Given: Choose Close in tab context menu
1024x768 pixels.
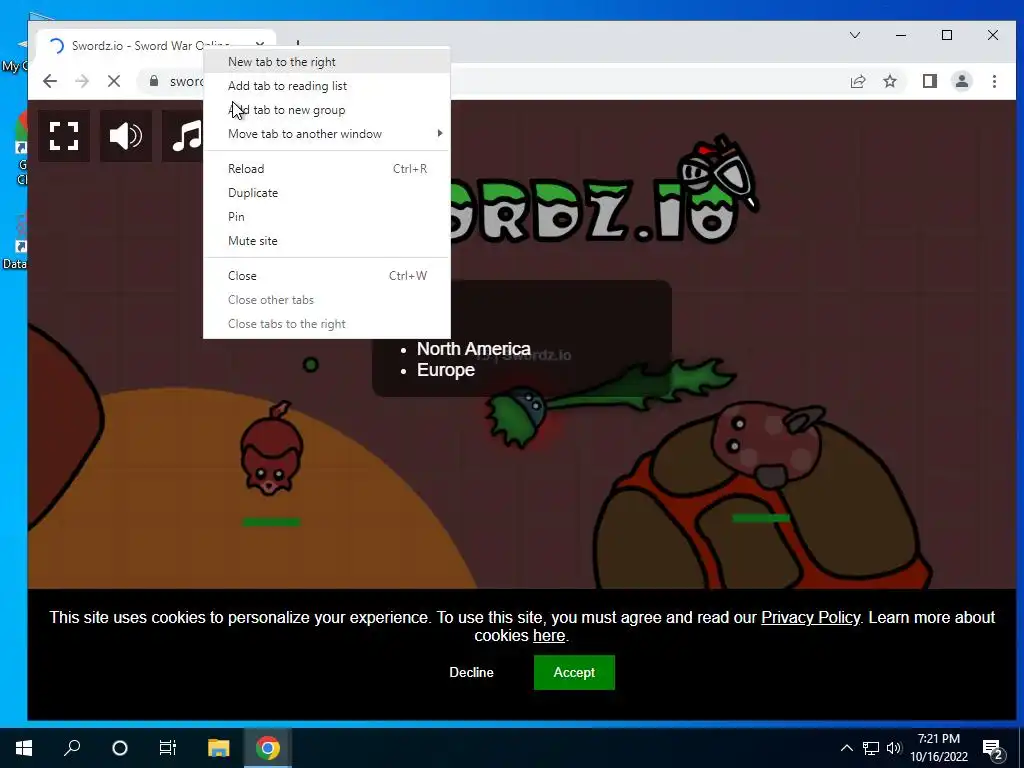Looking at the screenshot, I should tap(327, 276).
